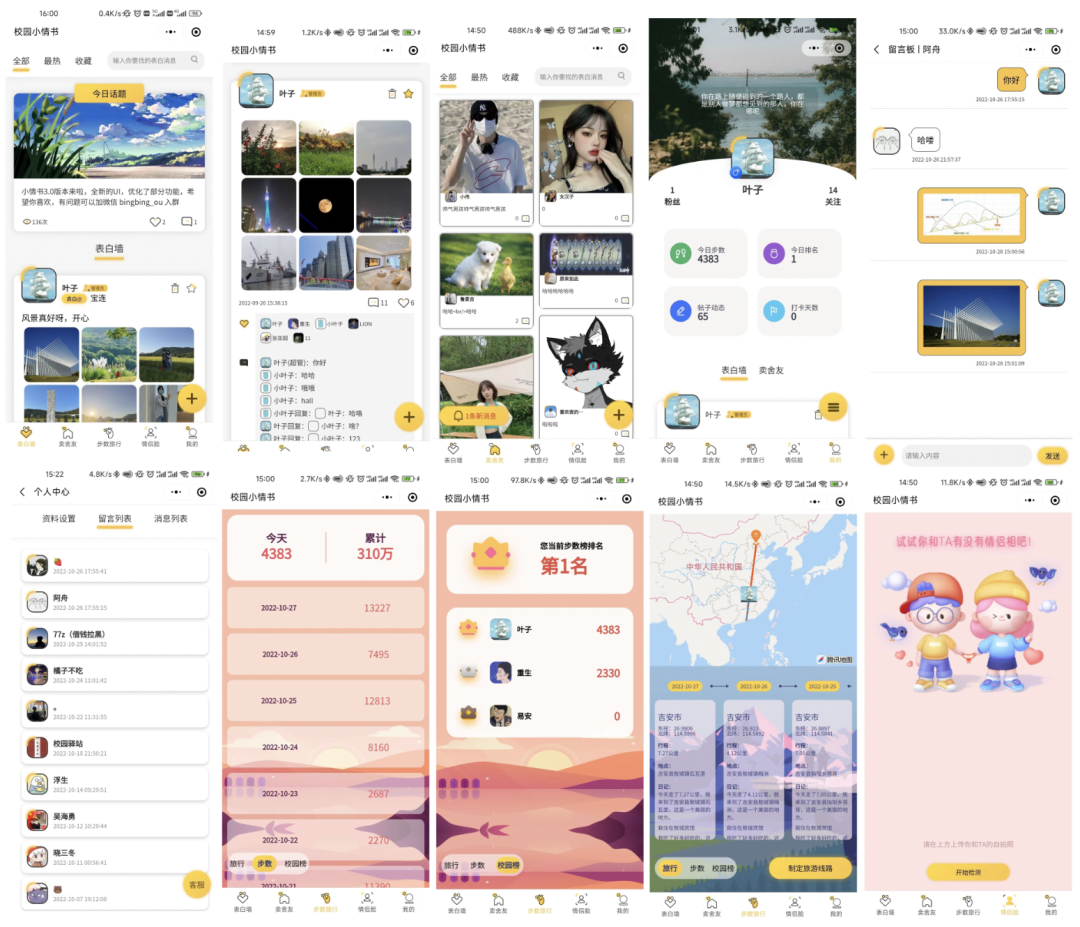The height and width of the screenshot is (927, 1080).
Task: Select 收藏 tab on 今日话题 home screen
Action: 83,61
